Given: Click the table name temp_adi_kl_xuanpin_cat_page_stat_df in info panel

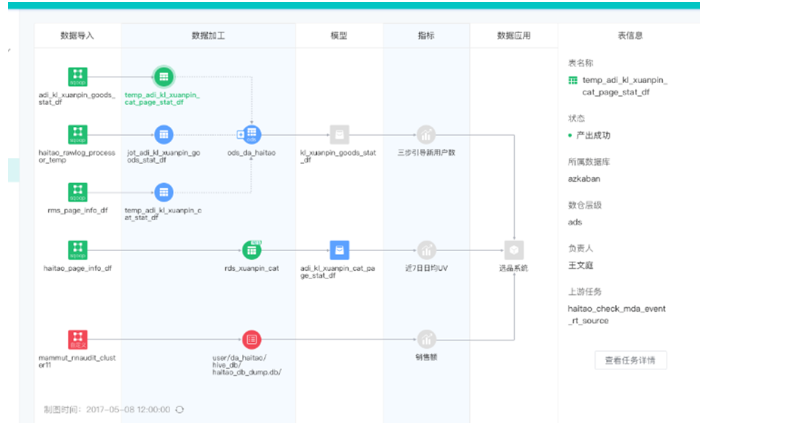Looking at the screenshot, I should pyautogui.click(x=625, y=86).
